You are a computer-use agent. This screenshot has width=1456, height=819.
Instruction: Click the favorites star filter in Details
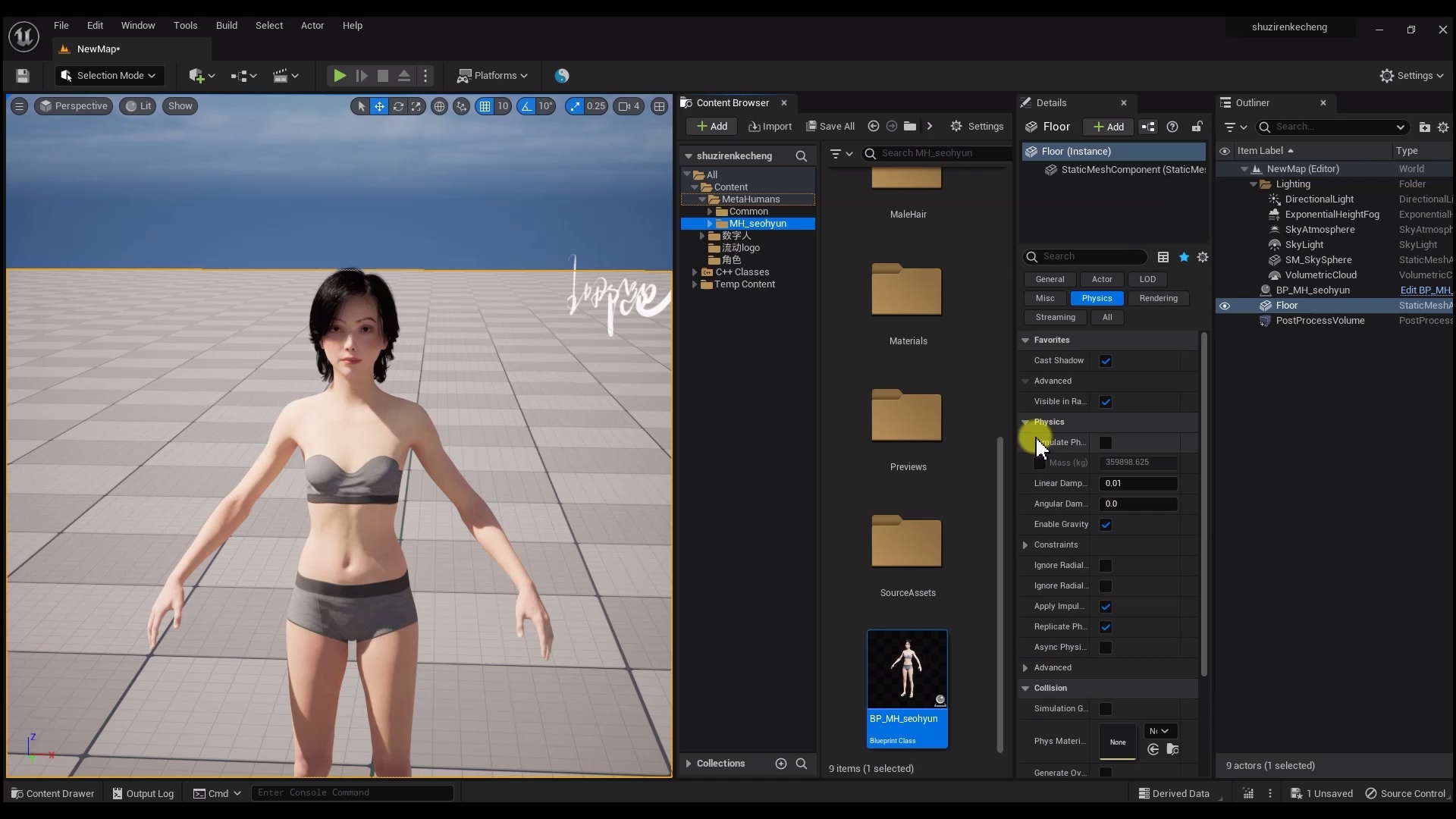pyautogui.click(x=1184, y=257)
